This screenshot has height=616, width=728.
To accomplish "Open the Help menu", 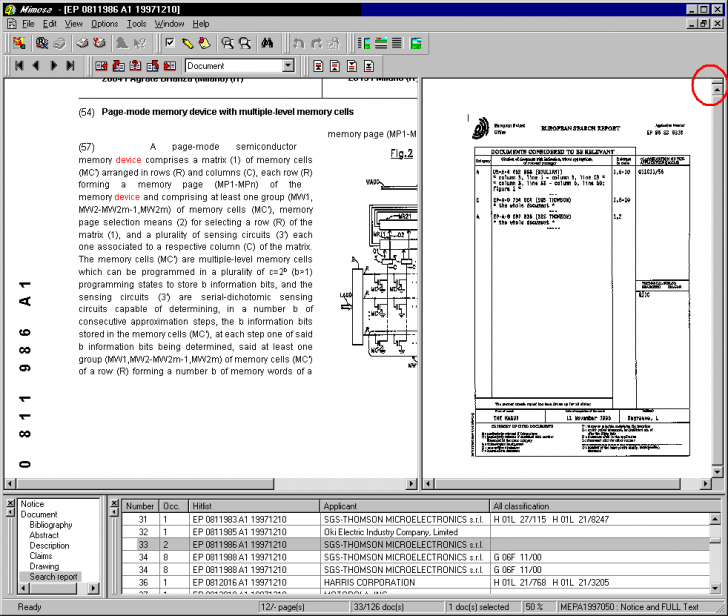I will pyautogui.click(x=201, y=24).
